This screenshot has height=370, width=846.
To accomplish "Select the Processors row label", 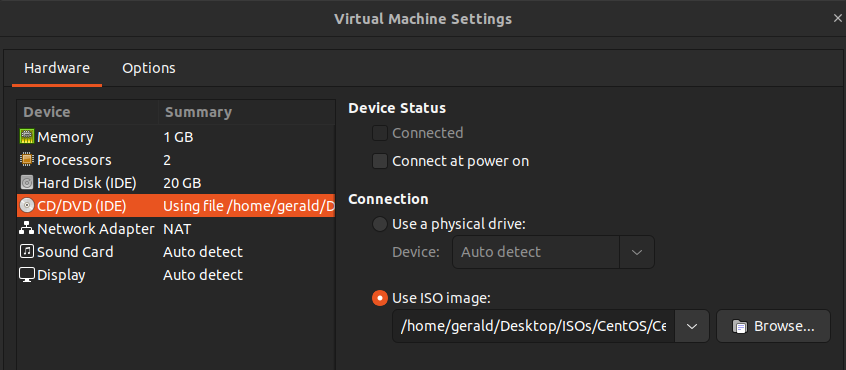I will [x=74, y=160].
